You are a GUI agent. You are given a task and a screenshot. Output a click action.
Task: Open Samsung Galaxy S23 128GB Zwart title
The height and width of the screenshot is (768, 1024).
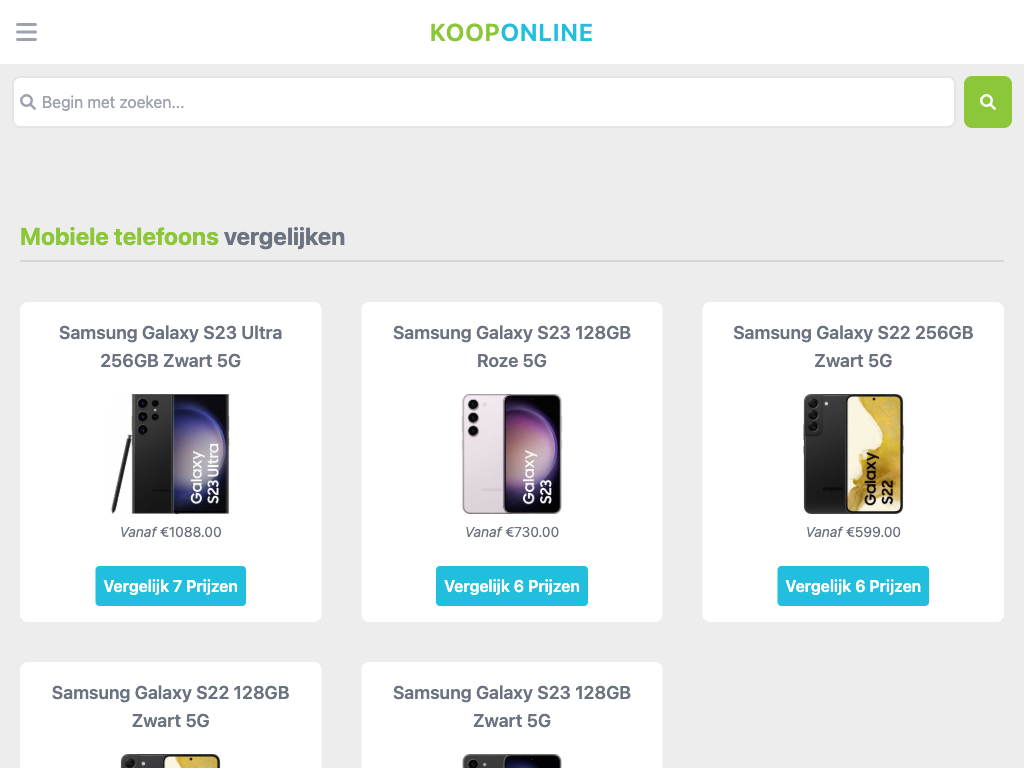click(511, 706)
